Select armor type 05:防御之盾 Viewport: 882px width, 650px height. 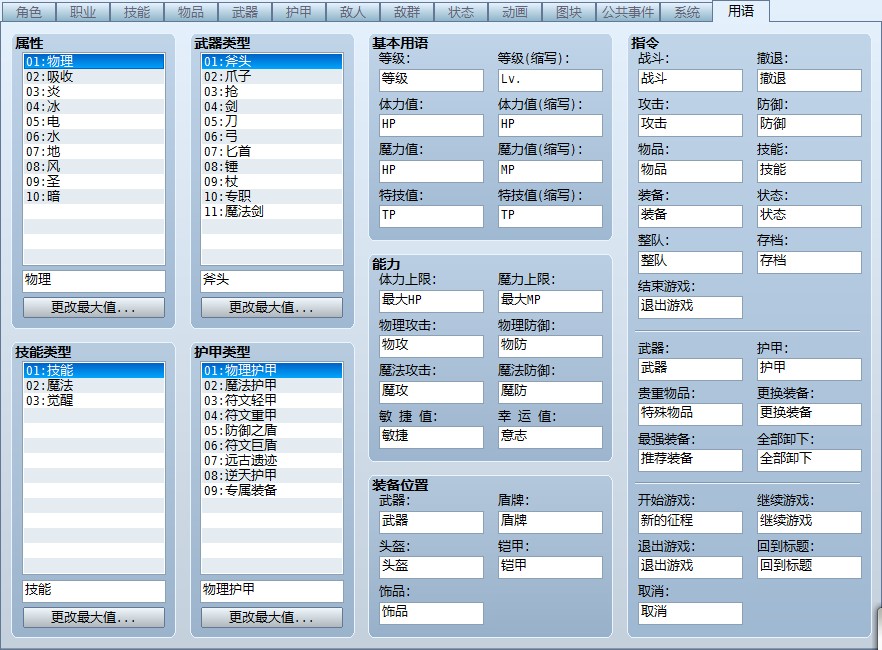coord(272,430)
